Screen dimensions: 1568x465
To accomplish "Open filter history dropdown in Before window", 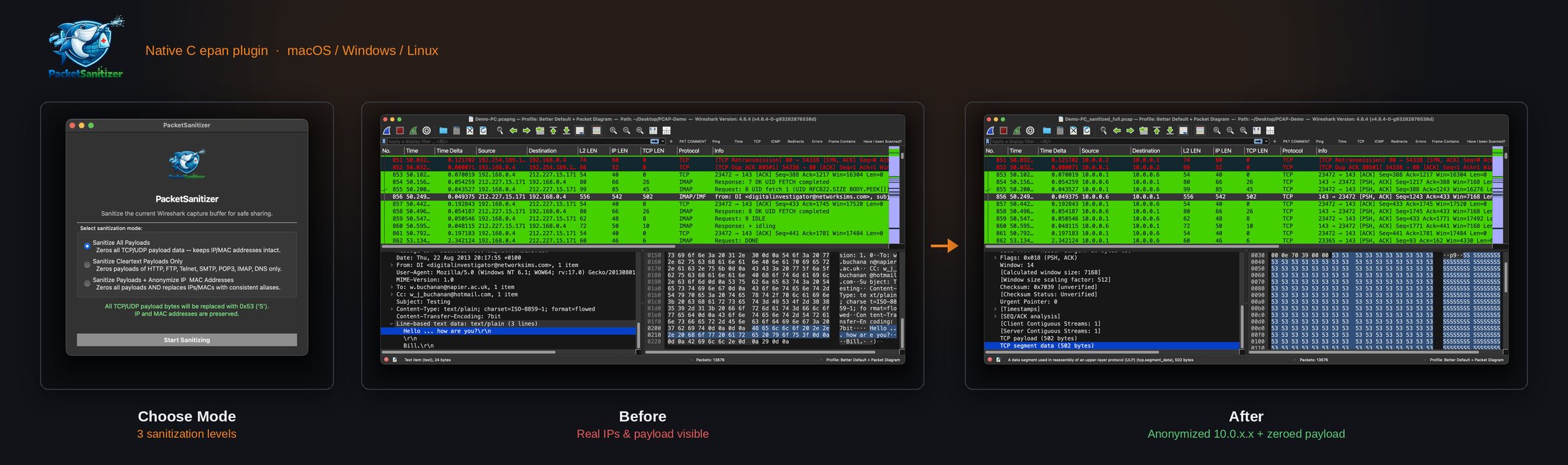I will pos(663,142).
